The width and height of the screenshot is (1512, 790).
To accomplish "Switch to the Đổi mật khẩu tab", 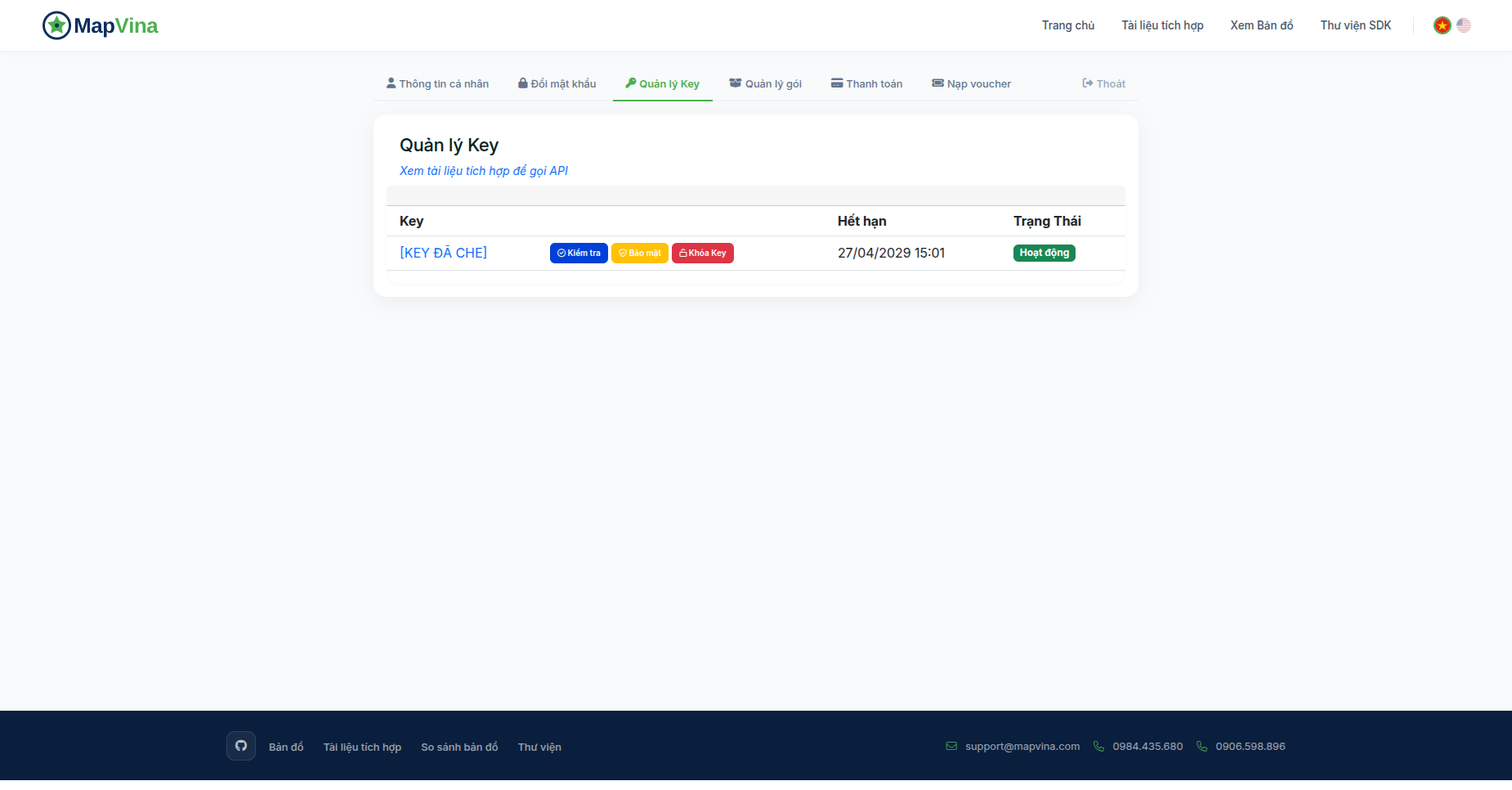I will coord(557,83).
